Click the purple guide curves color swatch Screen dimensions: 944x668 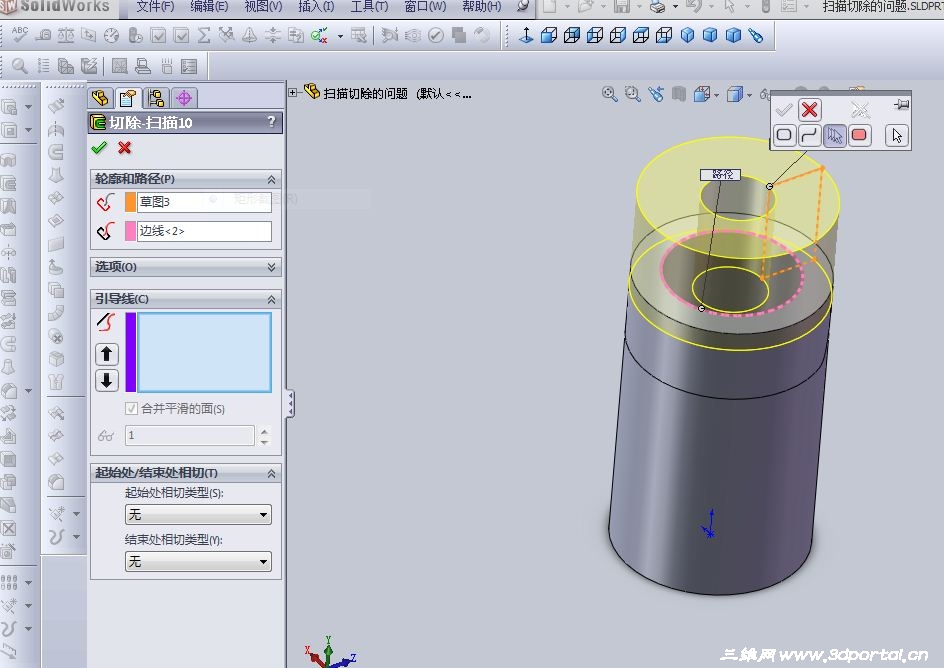click(x=130, y=352)
